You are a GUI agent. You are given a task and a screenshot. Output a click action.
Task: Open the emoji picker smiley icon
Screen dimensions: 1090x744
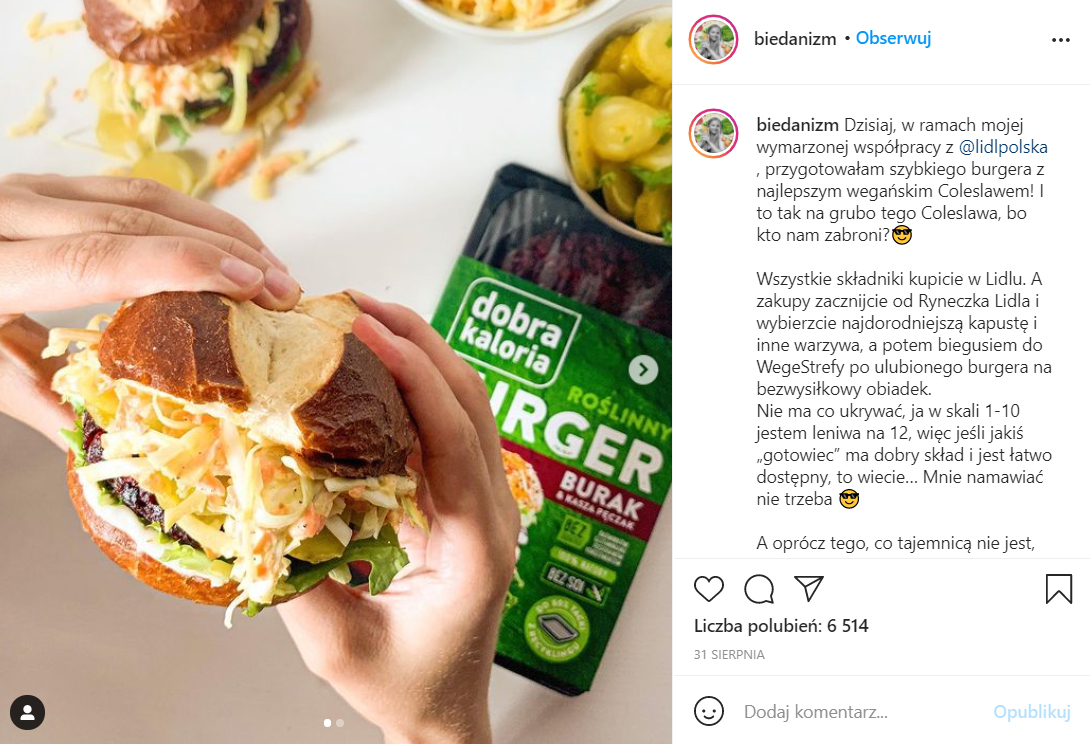708,711
